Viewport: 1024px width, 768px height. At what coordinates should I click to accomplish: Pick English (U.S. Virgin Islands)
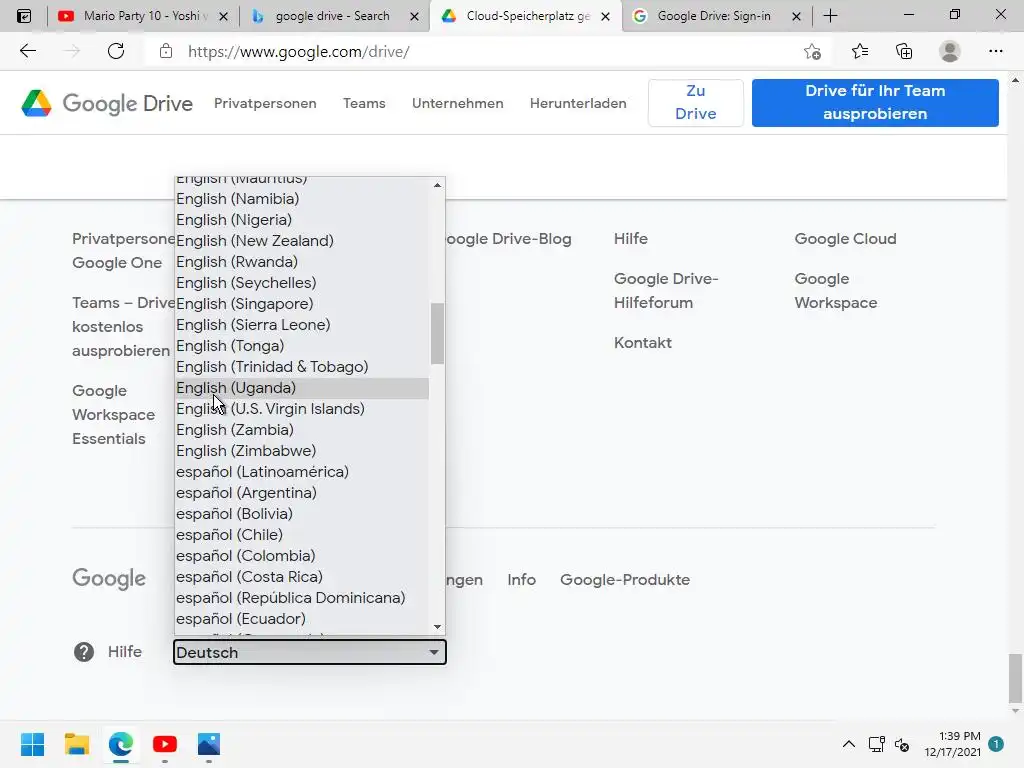pyautogui.click(x=302, y=409)
